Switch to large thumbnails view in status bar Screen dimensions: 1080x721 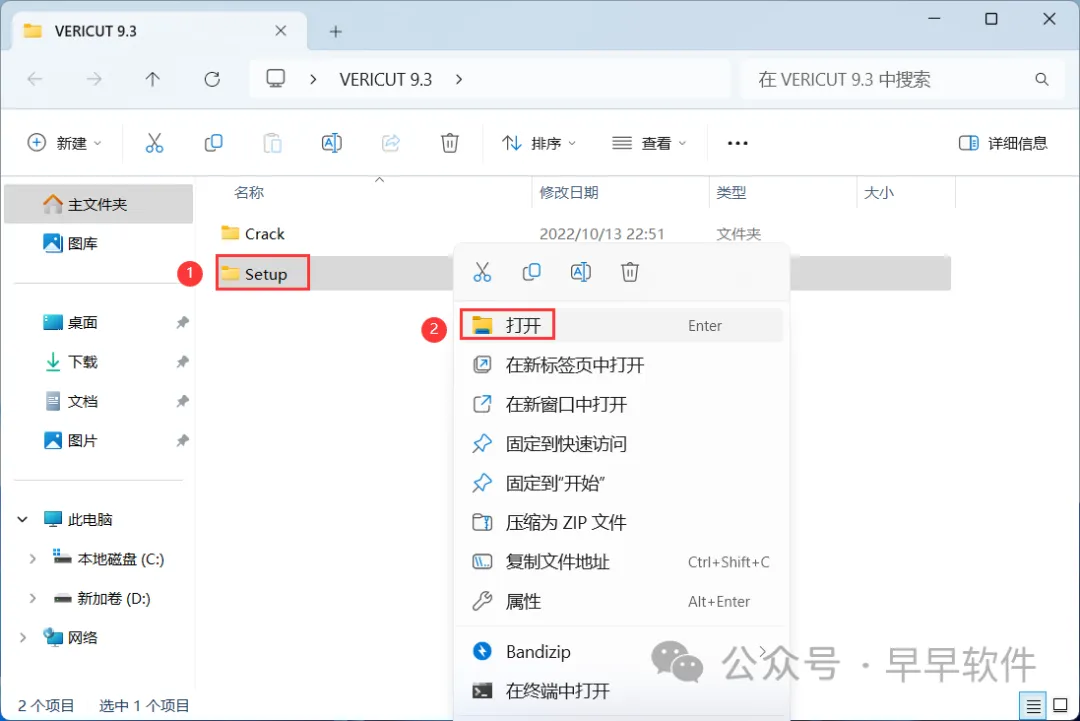(1061, 706)
